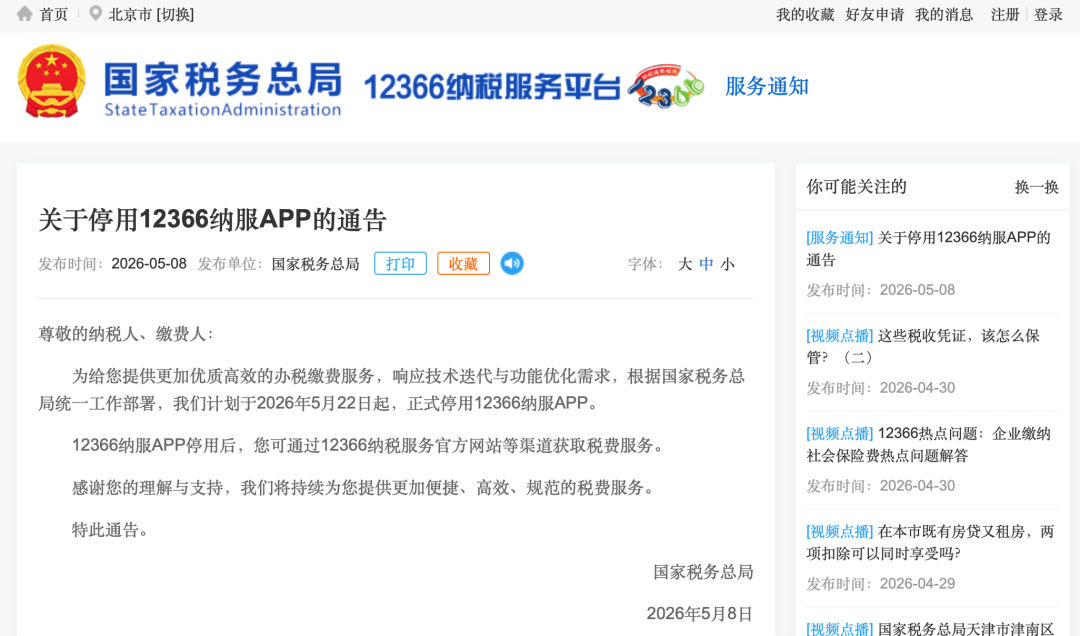1080x636 pixels.
Task: Play the audio read-aloud speaker icon
Action: coord(512,263)
